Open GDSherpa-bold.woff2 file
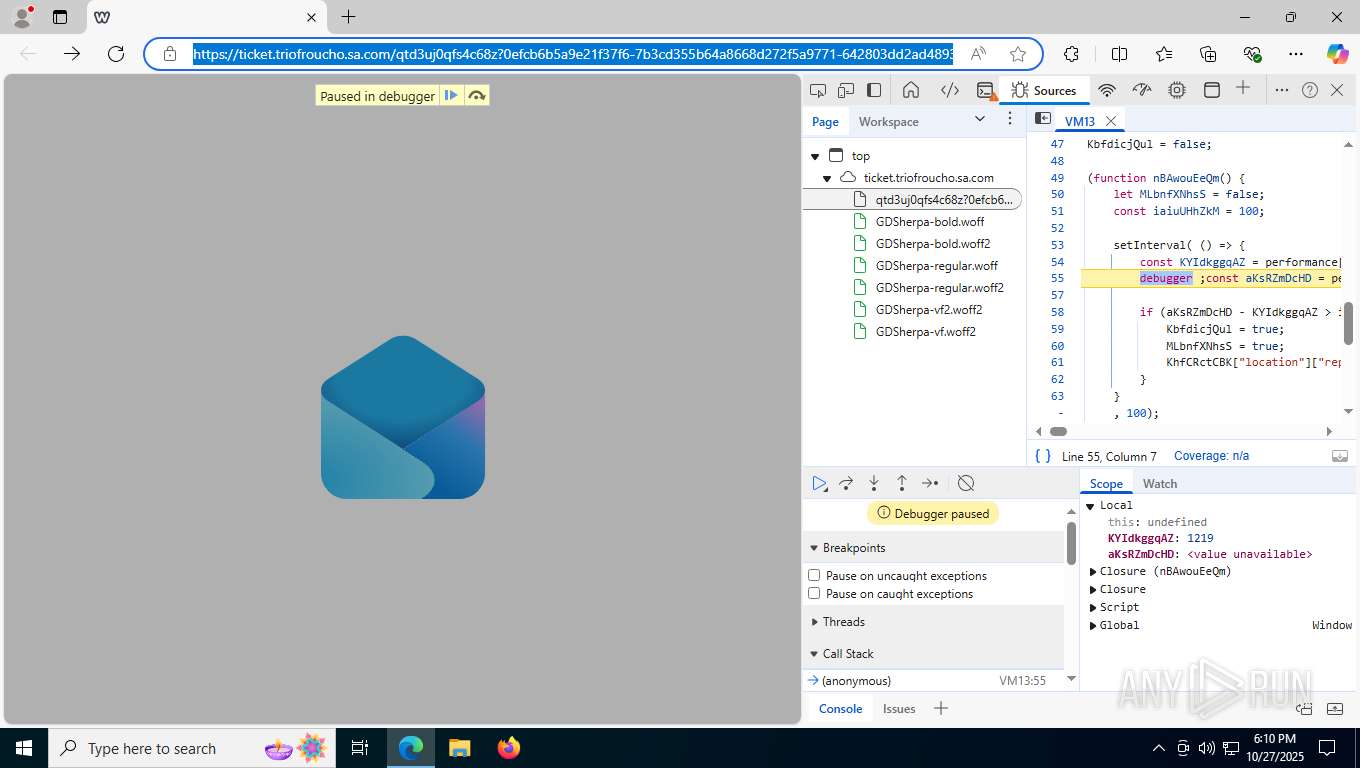 click(932, 243)
